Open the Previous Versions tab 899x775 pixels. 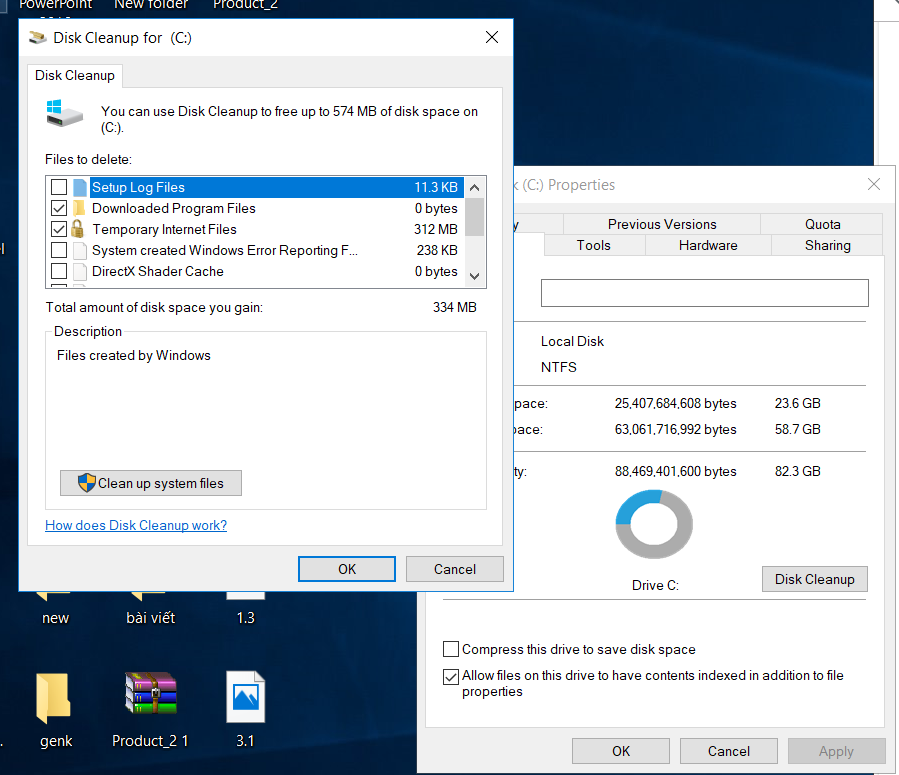(661, 224)
